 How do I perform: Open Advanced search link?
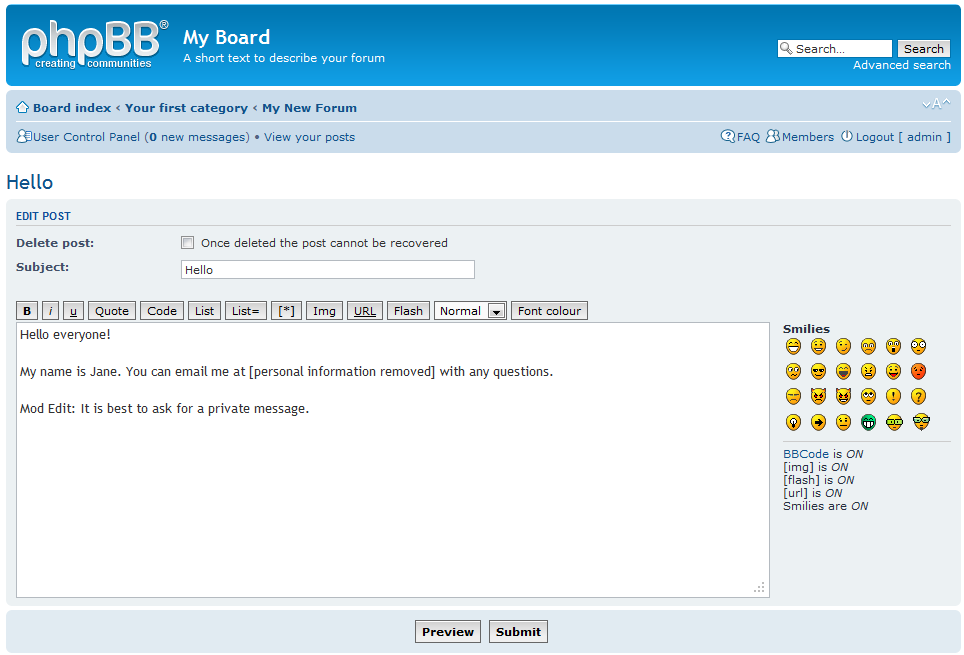[902, 65]
